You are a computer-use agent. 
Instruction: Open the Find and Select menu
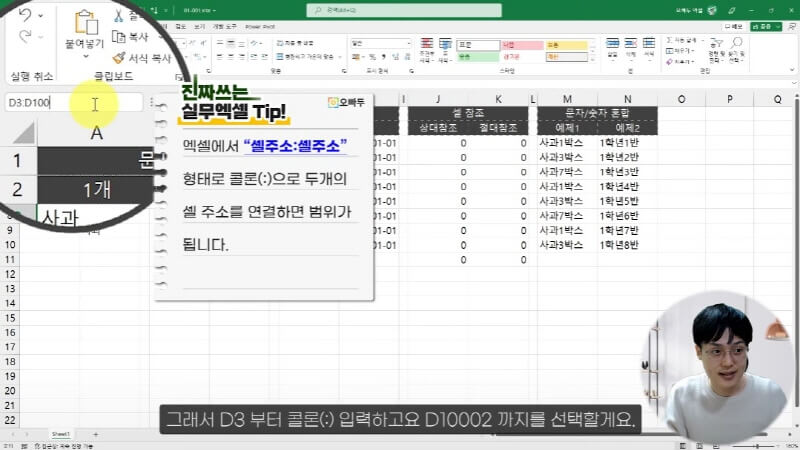736,50
